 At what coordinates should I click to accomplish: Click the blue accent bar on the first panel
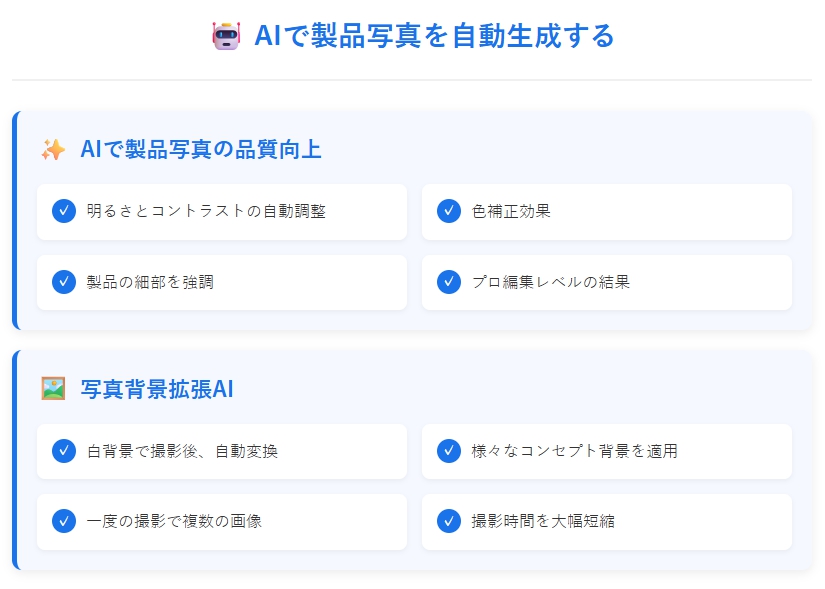(14, 218)
